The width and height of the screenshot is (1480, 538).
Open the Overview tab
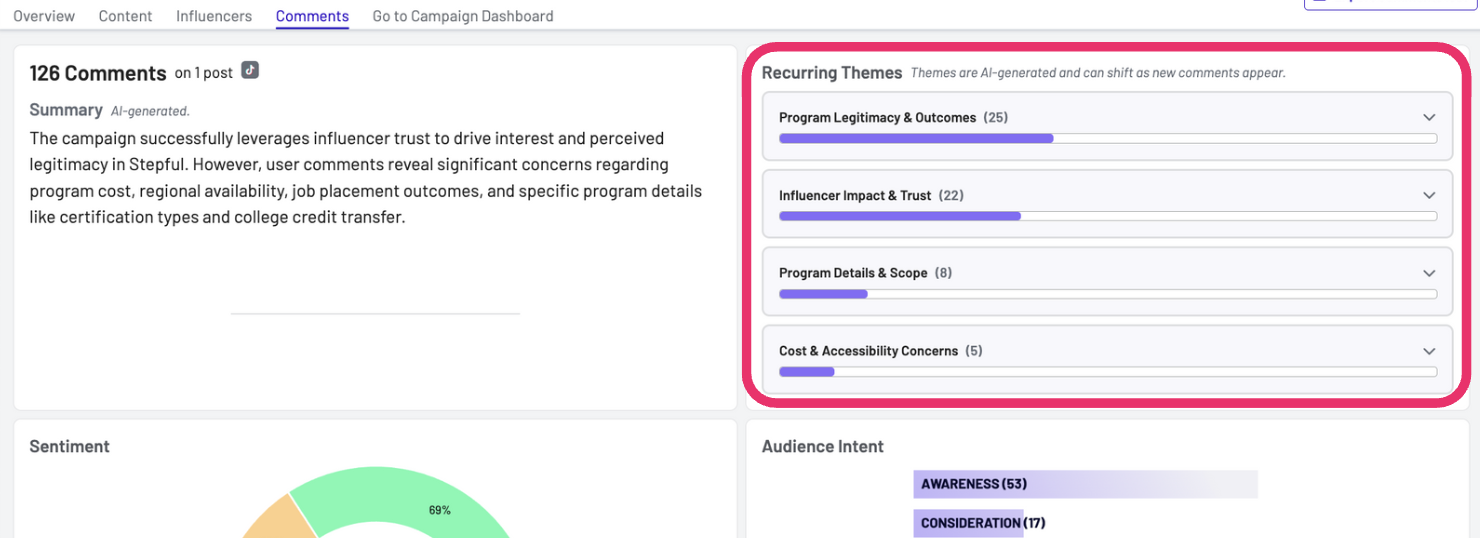tap(44, 16)
